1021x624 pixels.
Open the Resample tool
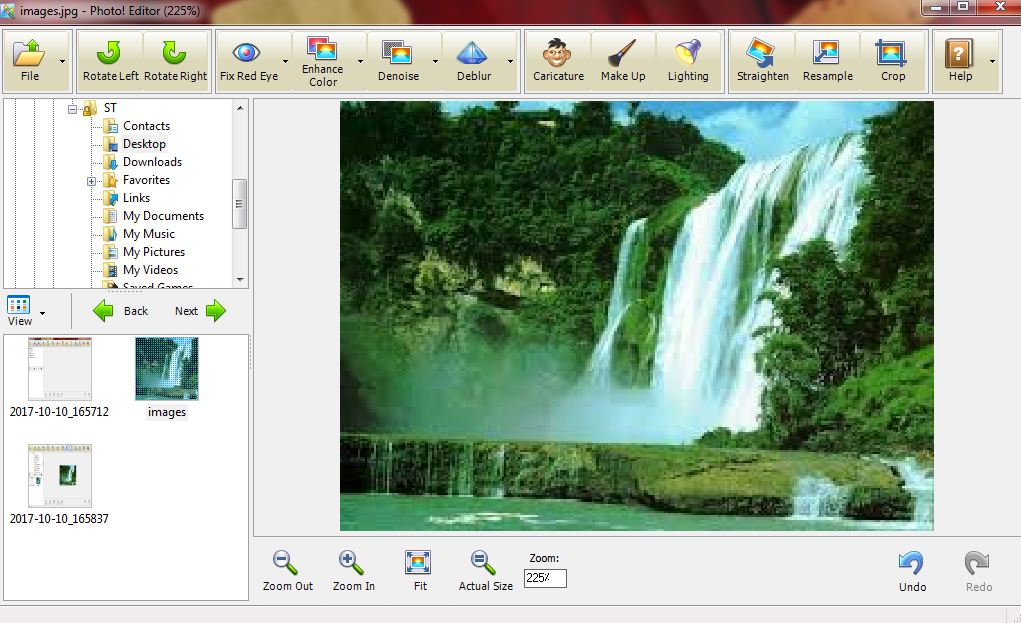(x=828, y=61)
